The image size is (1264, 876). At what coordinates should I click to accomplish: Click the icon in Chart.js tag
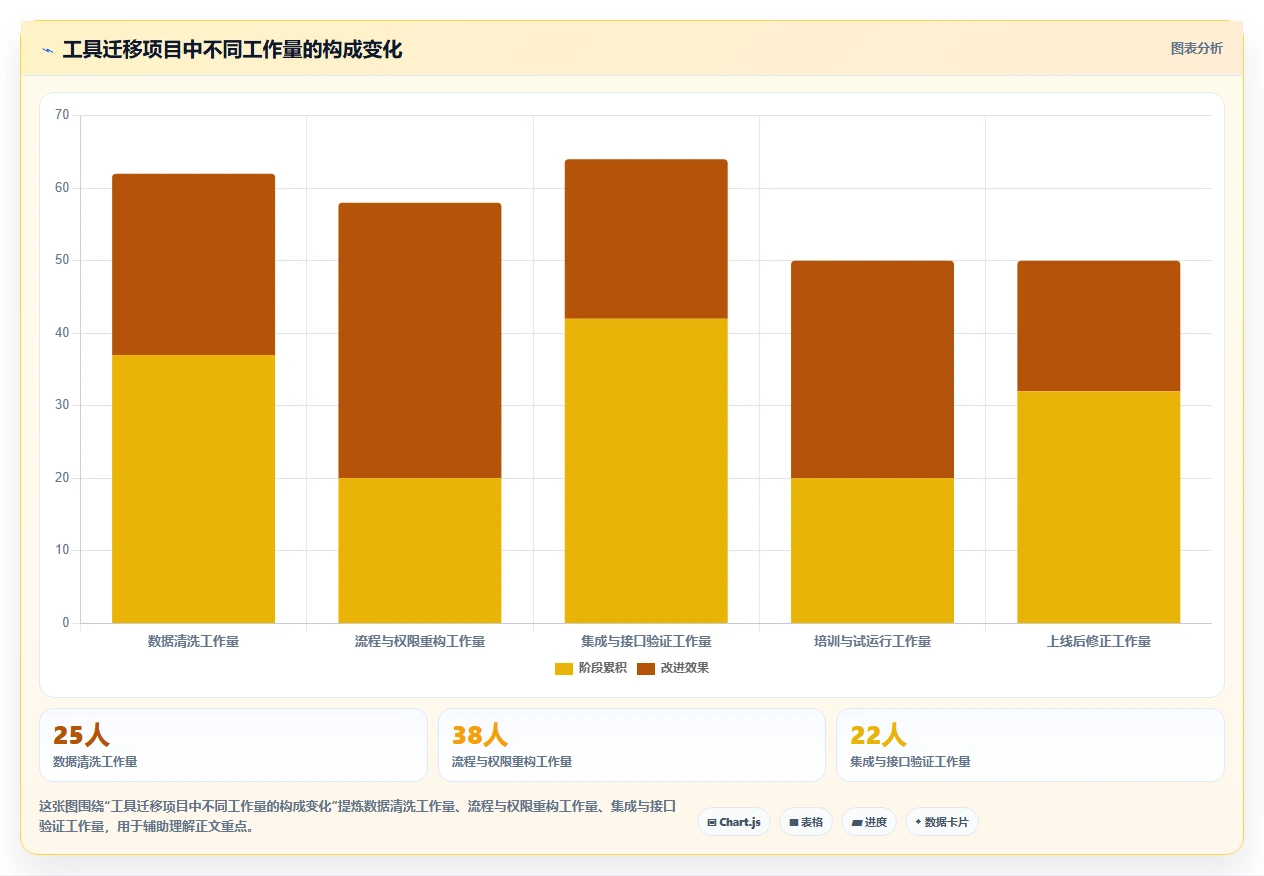coord(712,823)
